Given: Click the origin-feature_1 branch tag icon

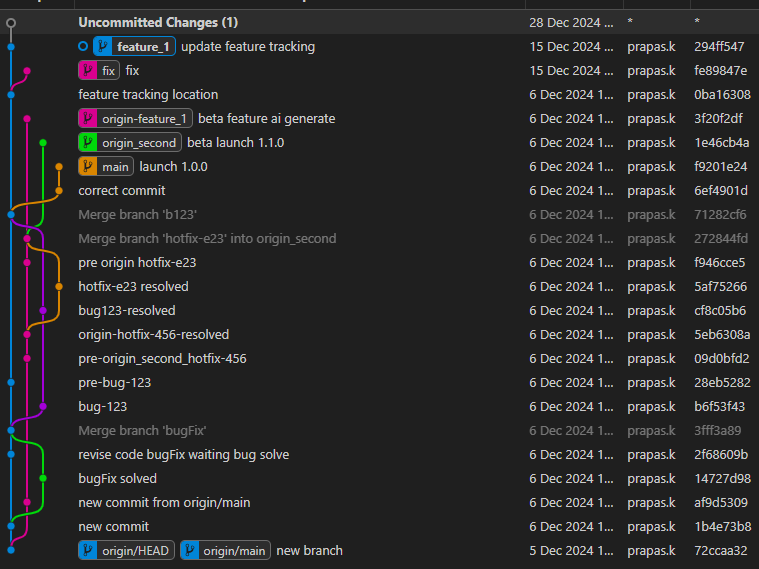Looking at the screenshot, I should [88, 119].
